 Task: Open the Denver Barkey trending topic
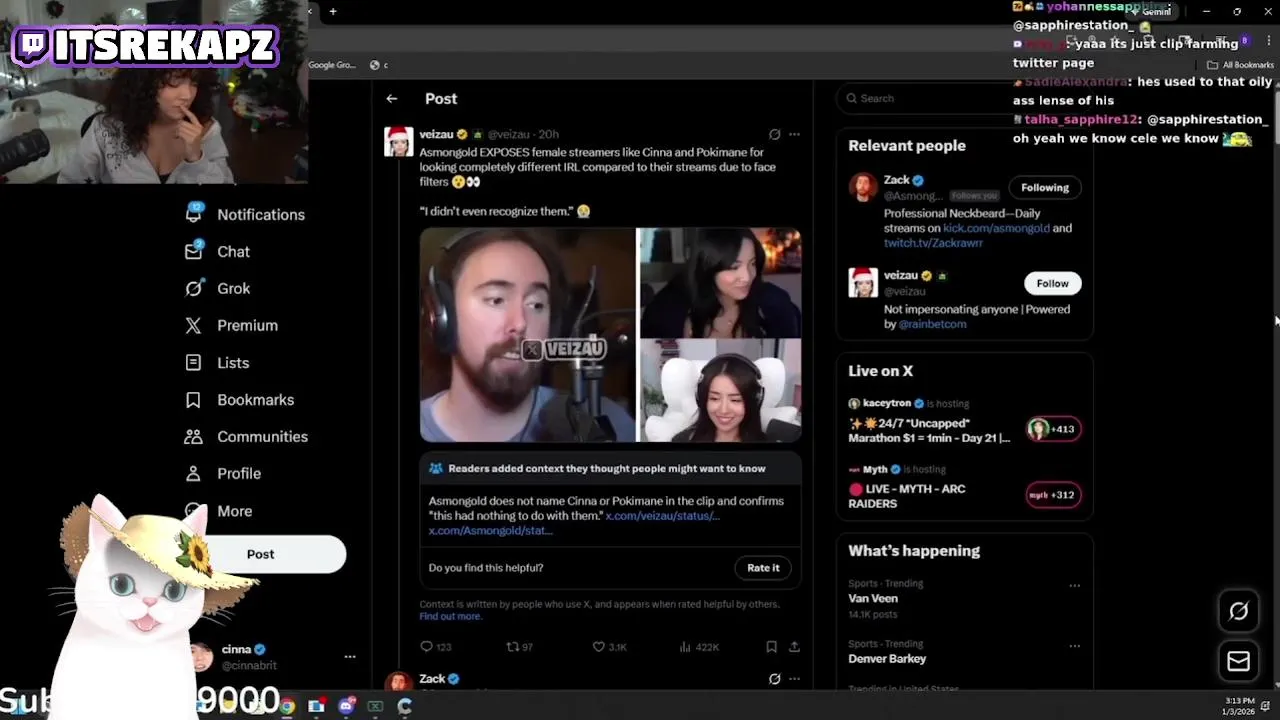[x=887, y=659]
